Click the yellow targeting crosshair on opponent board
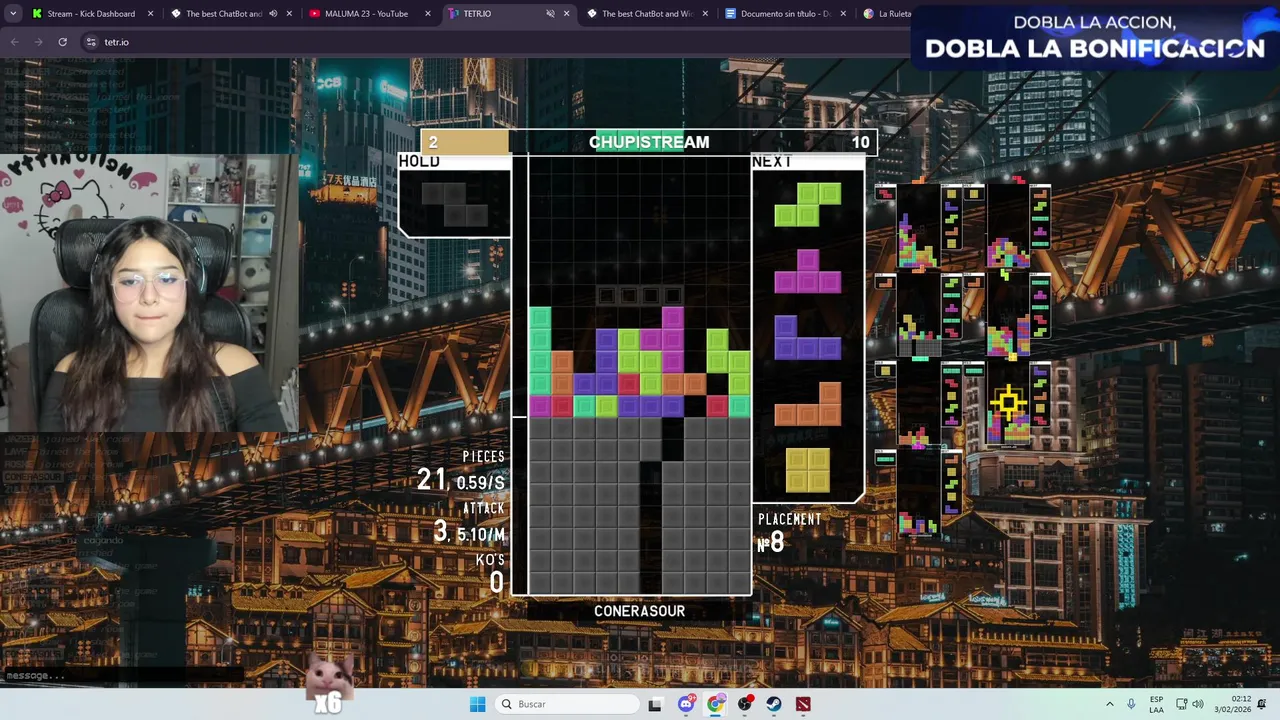Image resolution: width=1280 pixels, height=720 pixels. [1008, 404]
